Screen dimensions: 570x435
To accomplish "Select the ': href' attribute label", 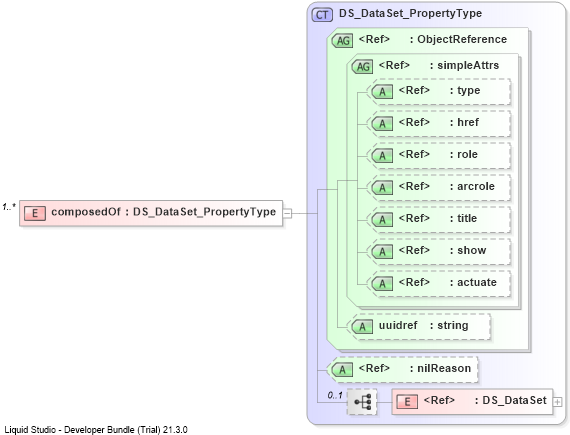I will pos(464,122).
